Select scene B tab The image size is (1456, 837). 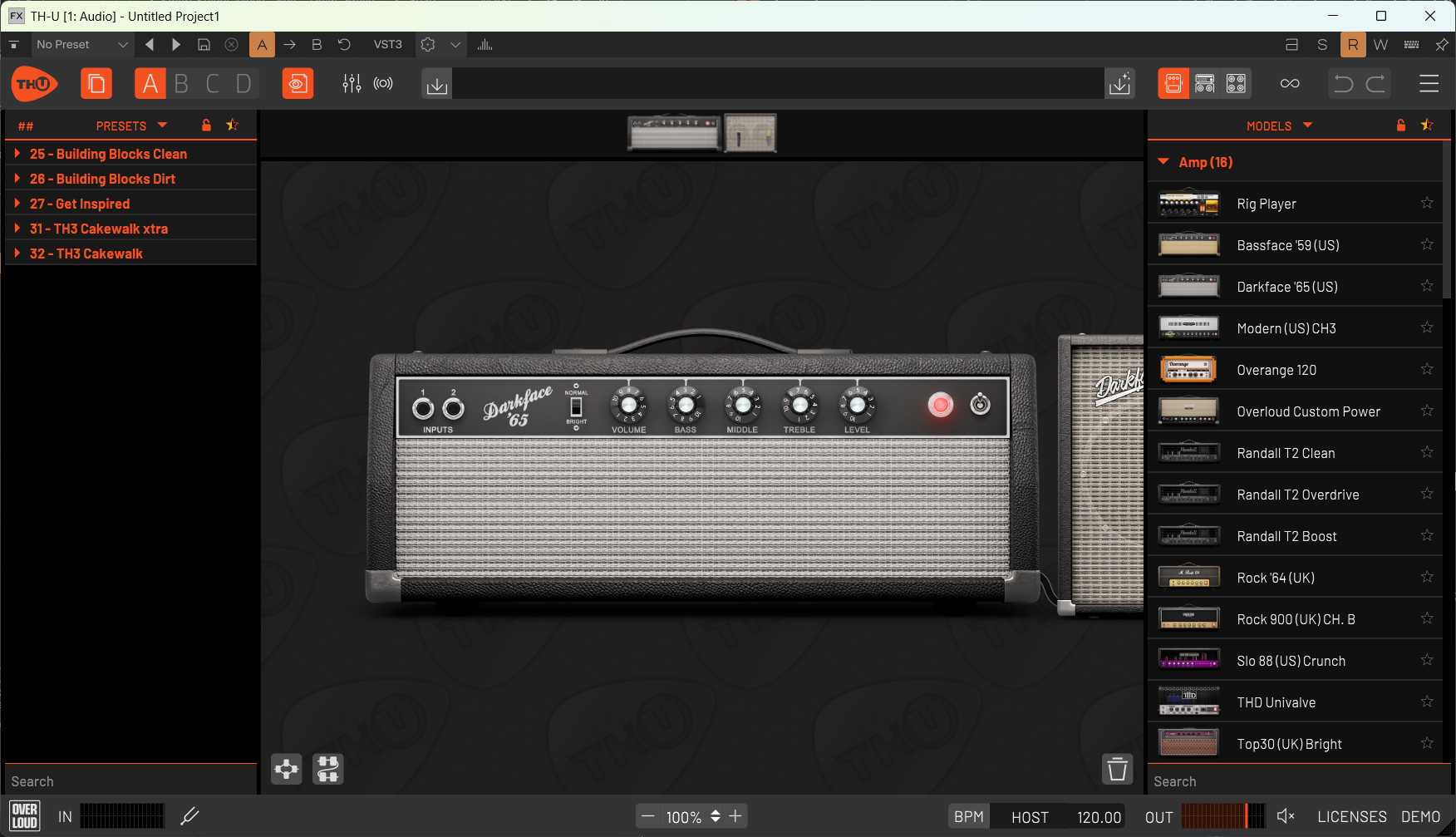coord(181,84)
